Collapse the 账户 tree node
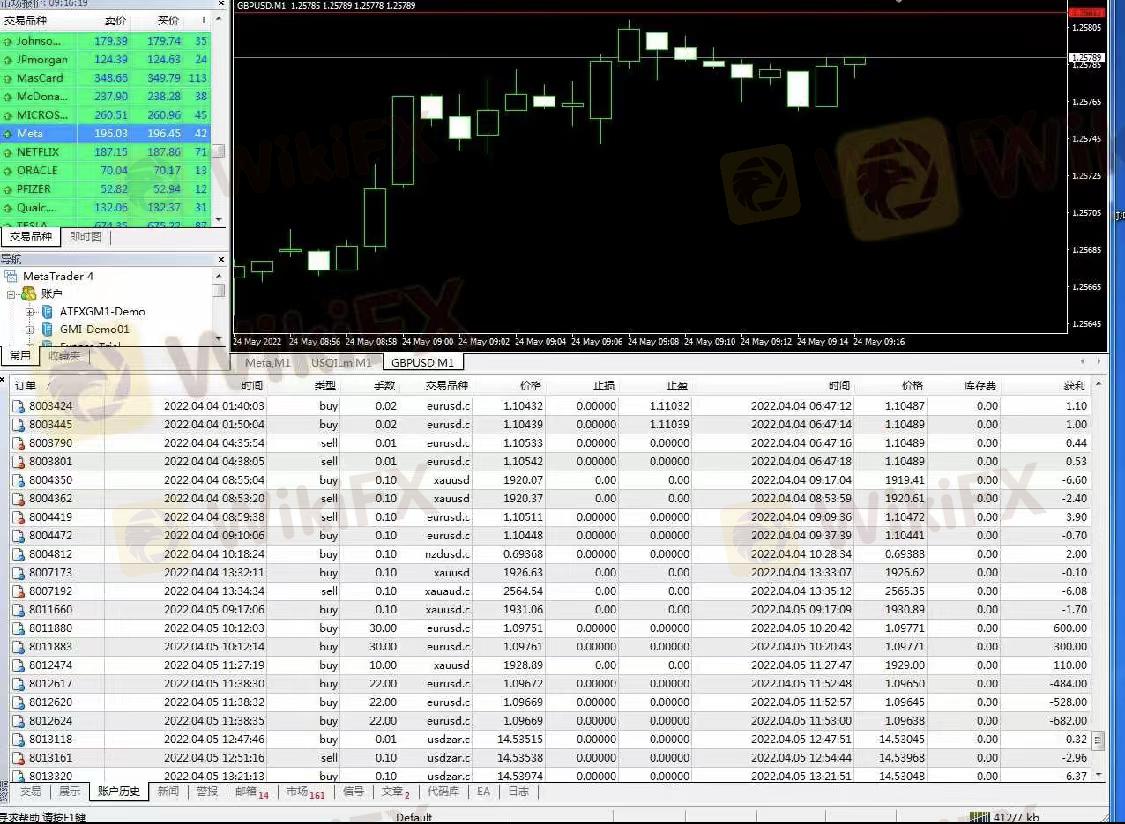Screen dimensions: 1125x824 [x=11, y=294]
